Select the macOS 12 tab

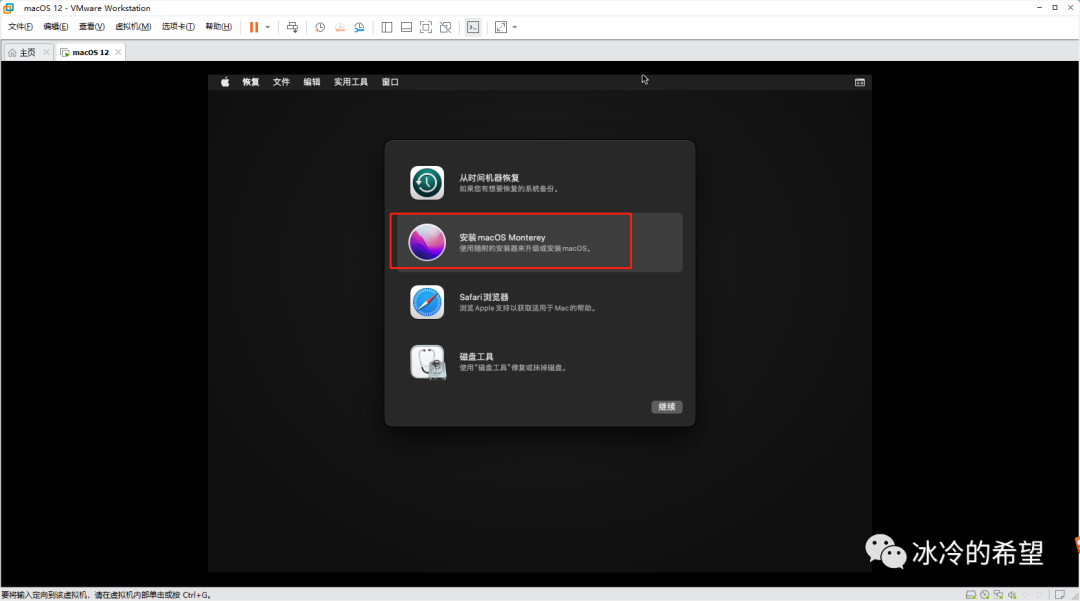pos(90,52)
